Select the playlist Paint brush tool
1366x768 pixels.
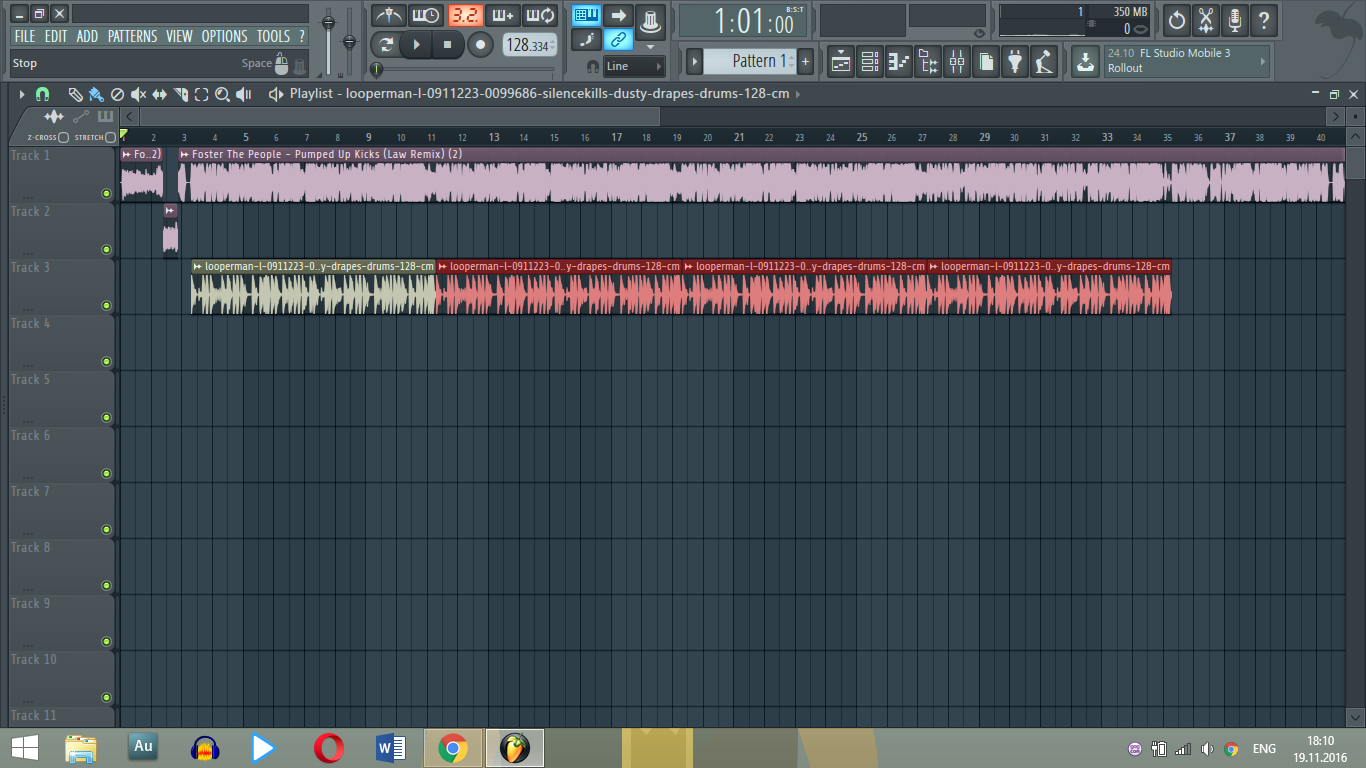tap(95, 94)
